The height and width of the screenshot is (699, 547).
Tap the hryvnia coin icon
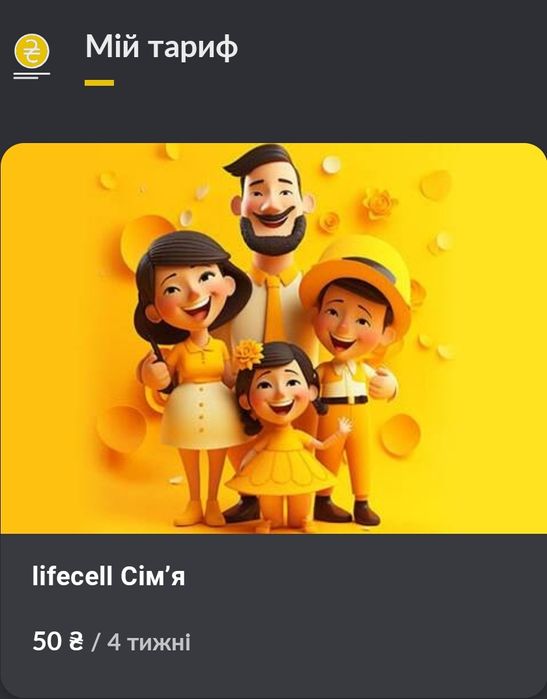(x=32, y=52)
